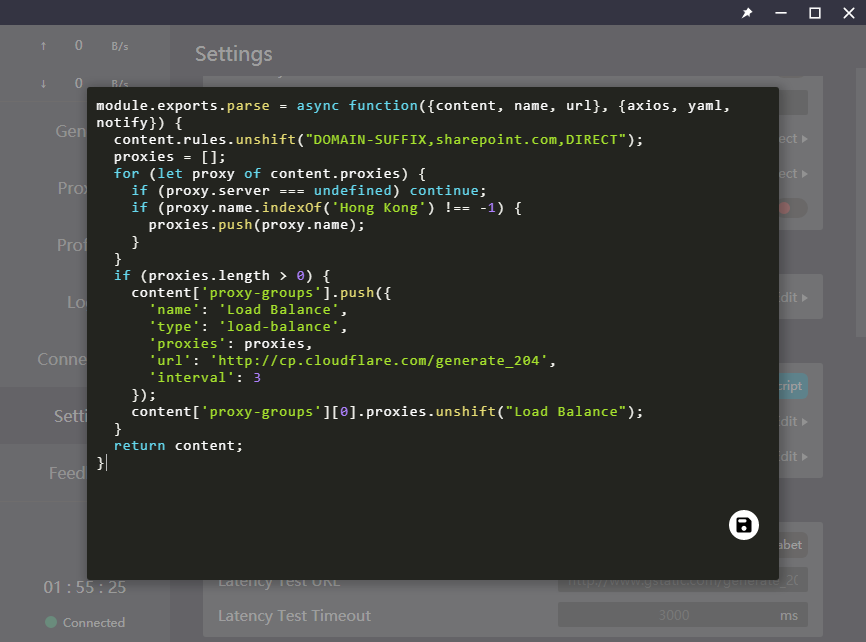The width and height of the screenshot is (866, 642).
Task: Show the Logs tab
Action: pos(76,302)
